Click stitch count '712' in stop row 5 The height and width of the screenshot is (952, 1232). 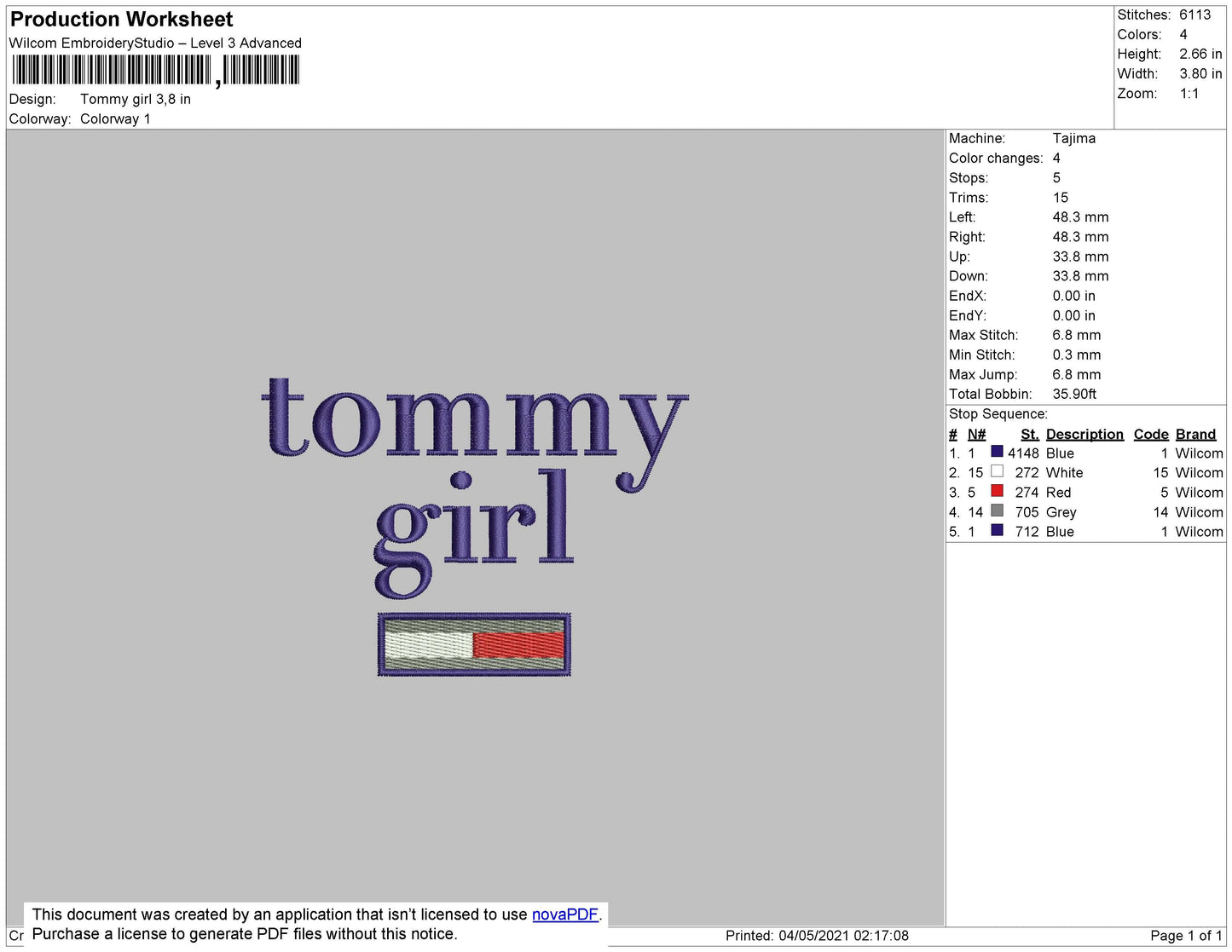pyautogui.click(x=1027, y=532)
